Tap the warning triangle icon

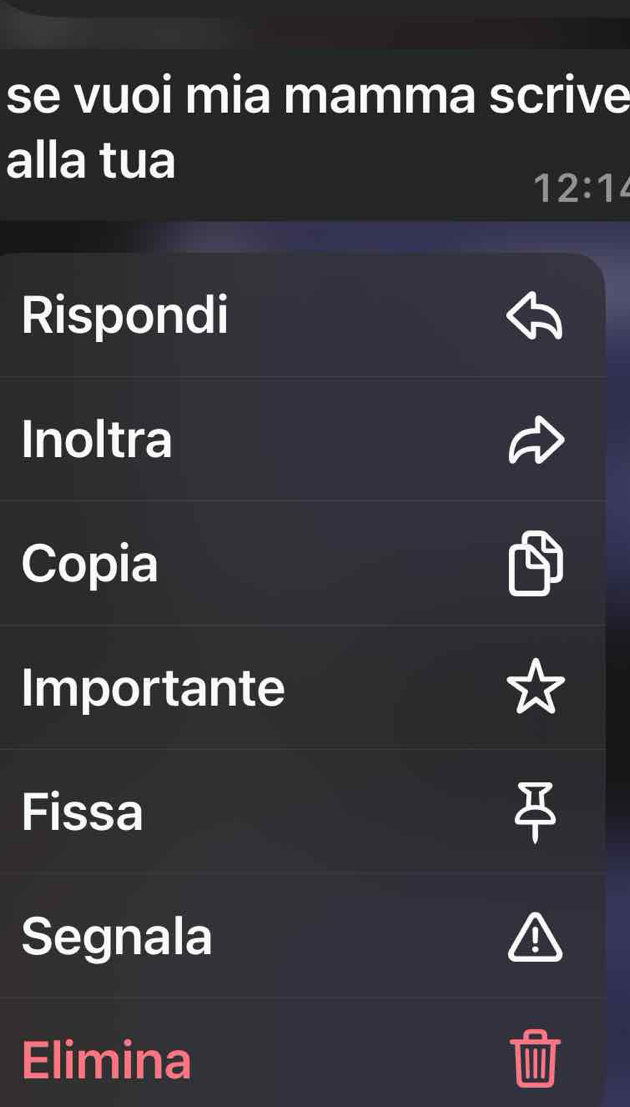point(535,937)
